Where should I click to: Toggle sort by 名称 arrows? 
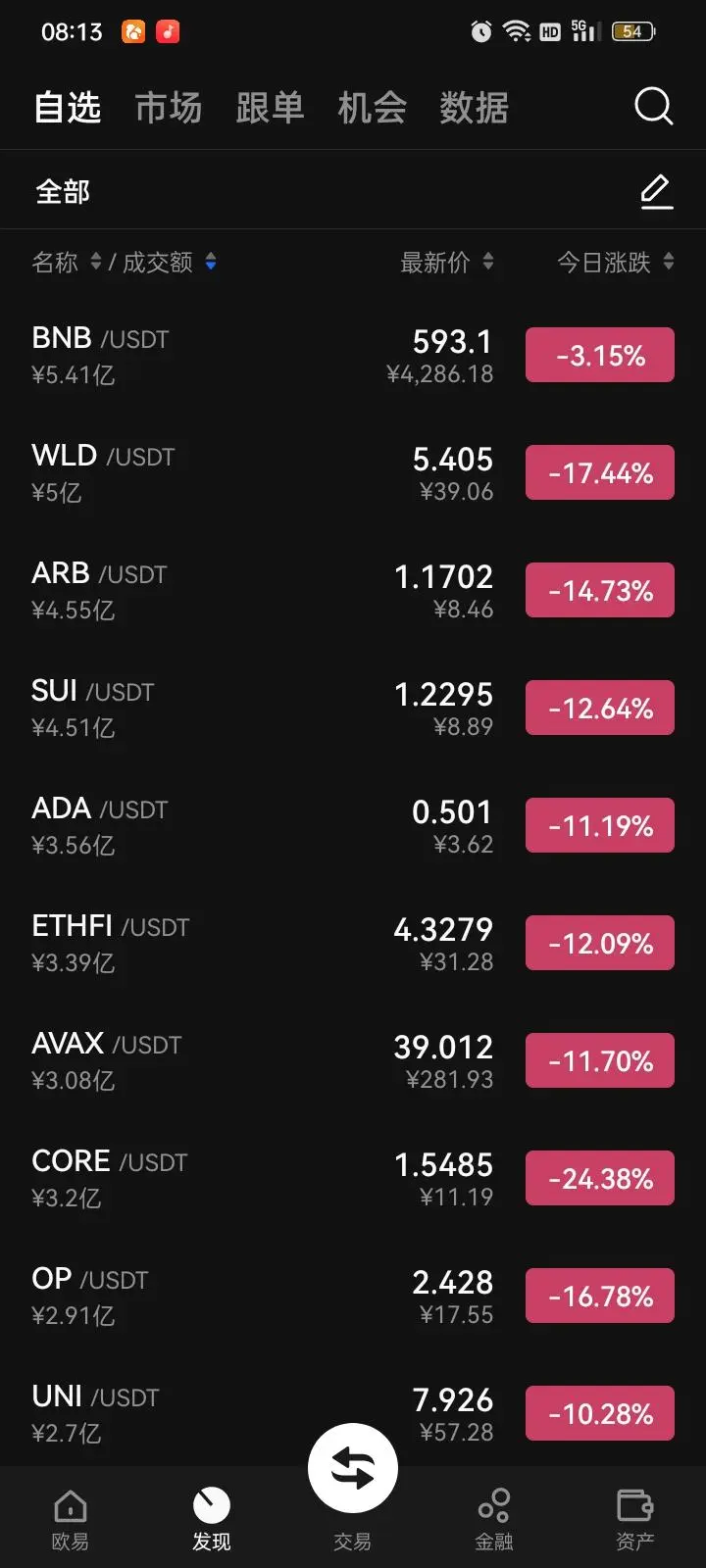96,262
